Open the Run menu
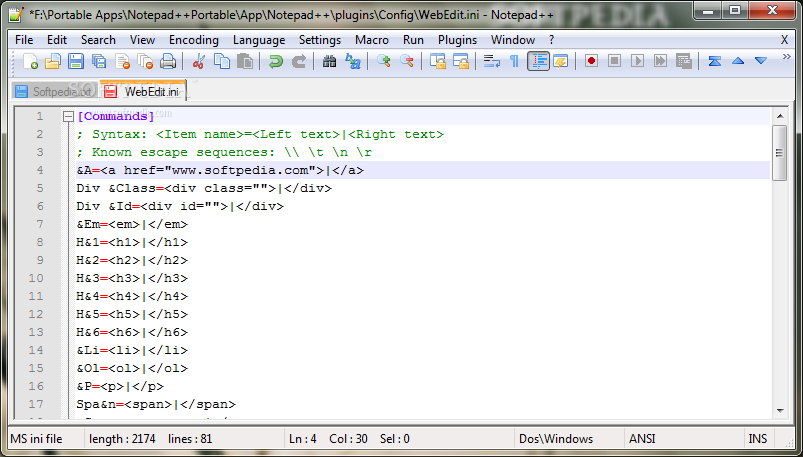 click(413, 40)
